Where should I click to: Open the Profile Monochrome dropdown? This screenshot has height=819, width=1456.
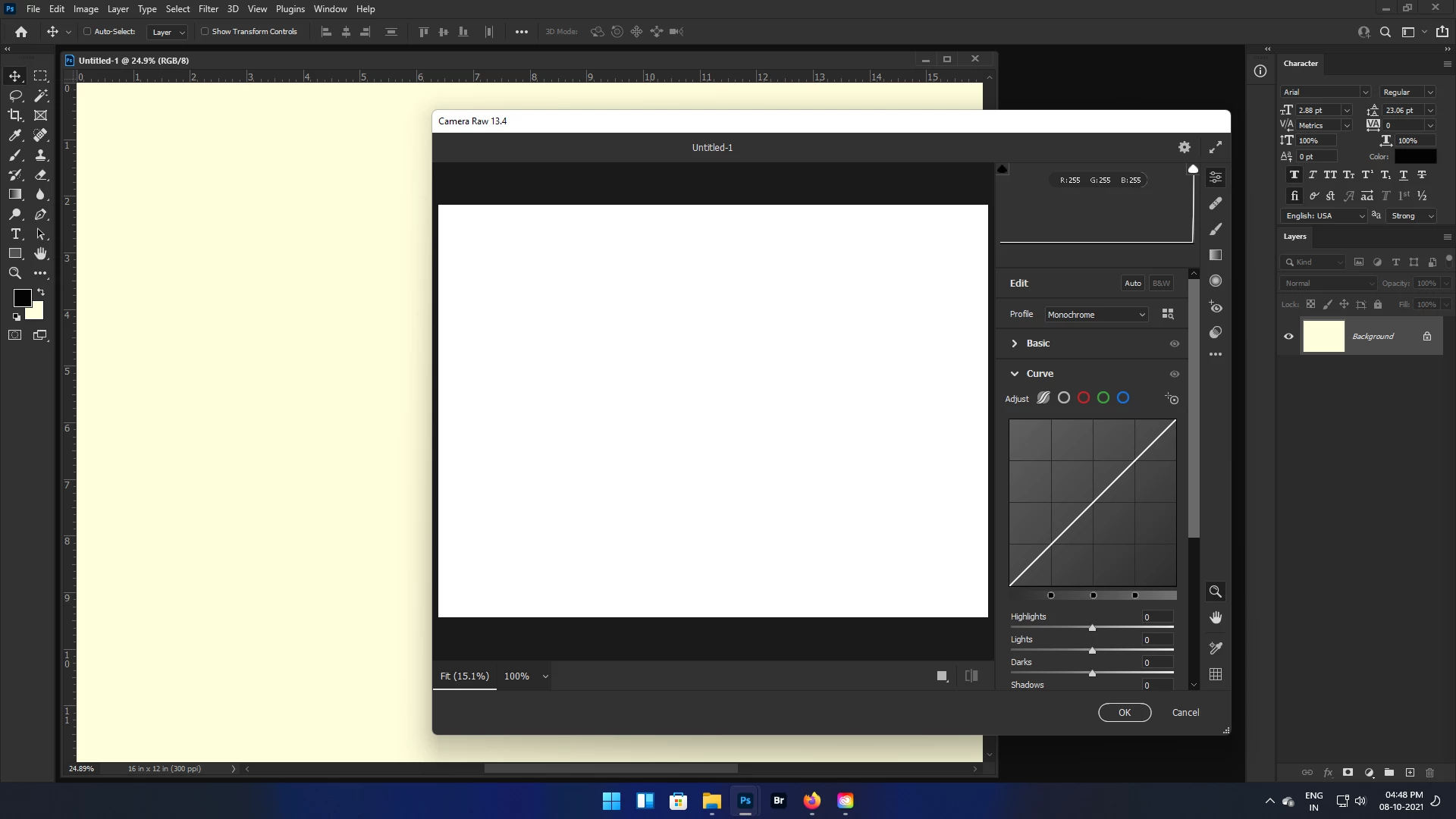(x=1096, y=315)
